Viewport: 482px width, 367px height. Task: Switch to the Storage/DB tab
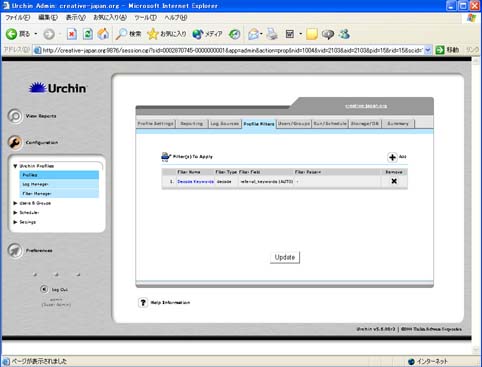pos(365,124)
